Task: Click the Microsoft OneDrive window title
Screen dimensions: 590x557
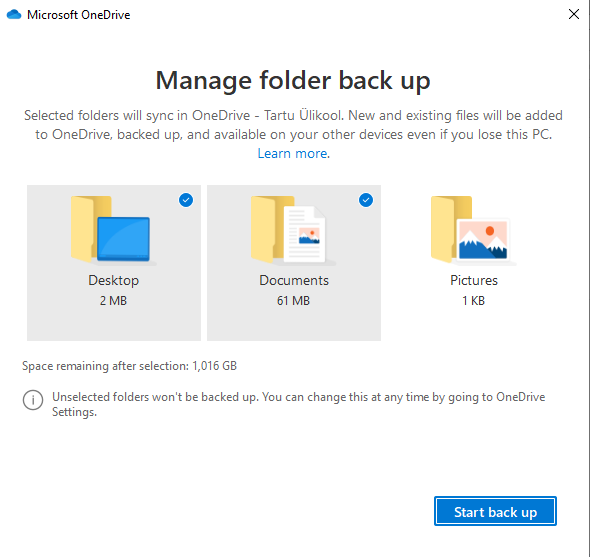Action: click(x=79, y=15)
